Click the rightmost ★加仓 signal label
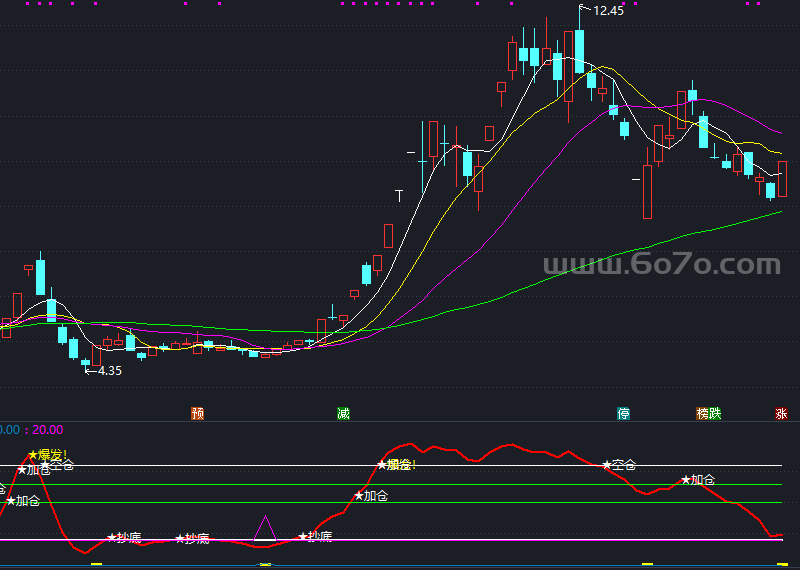 point(698,480)
